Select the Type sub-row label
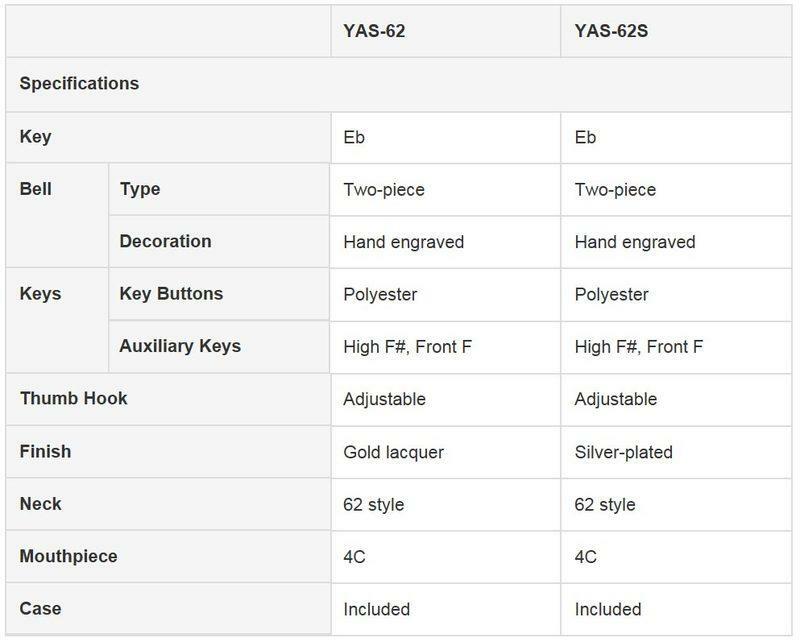800x642 pixels. coord(139,189)
